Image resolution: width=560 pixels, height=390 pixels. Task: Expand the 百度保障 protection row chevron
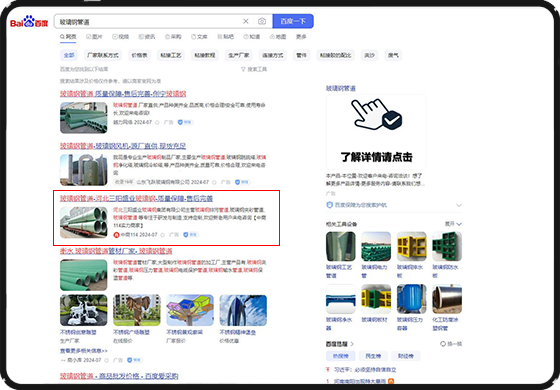459,205
